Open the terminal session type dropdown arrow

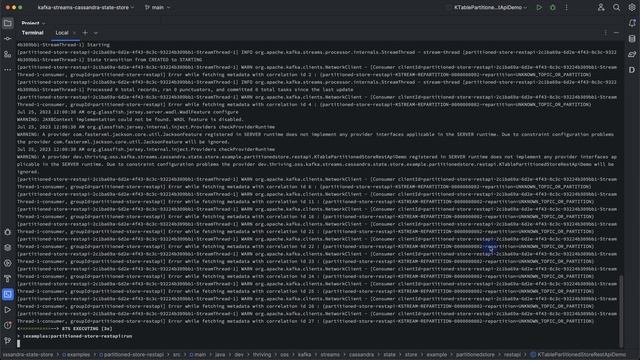click(x=96, y=33)
